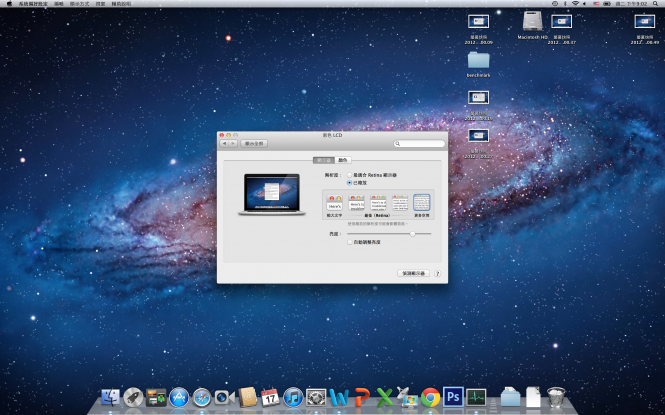
Task: Open the 輔助說明 help menu
Action: coord(121,3)
